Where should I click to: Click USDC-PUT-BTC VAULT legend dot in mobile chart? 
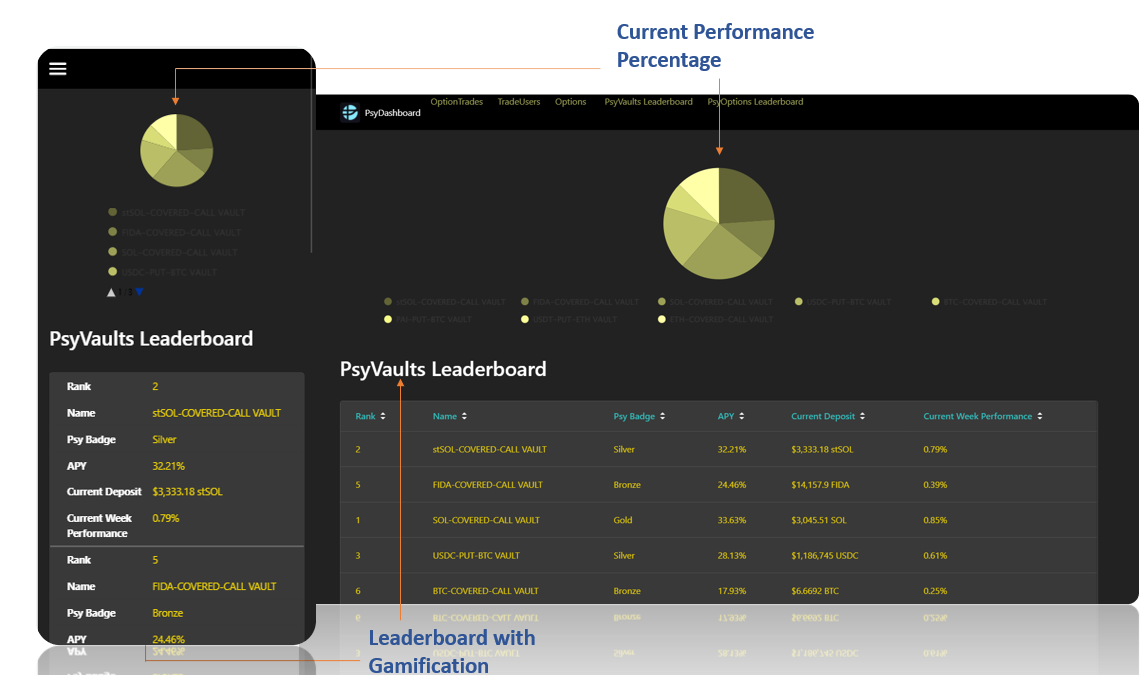pyautogui.click(x=113, y=271)
